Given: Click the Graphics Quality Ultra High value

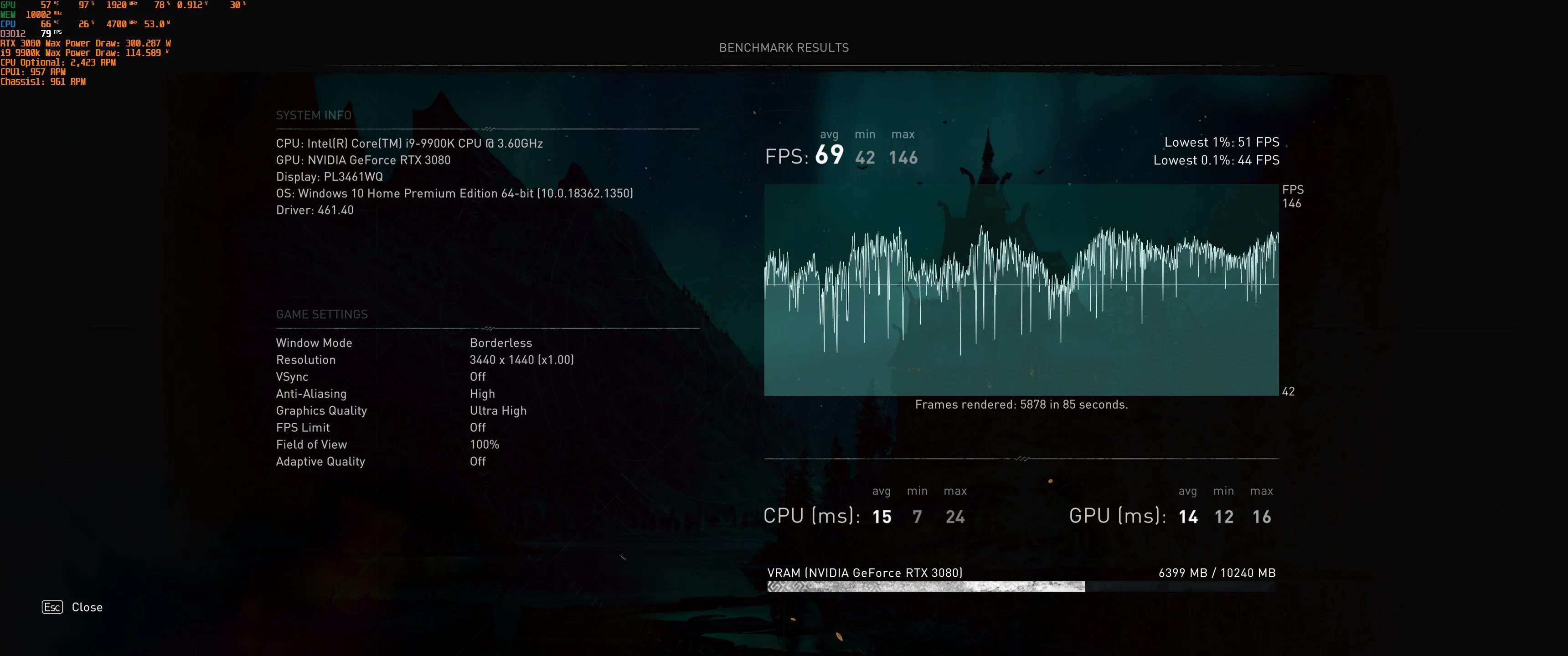Looking at the screenshot, I should 498,411.
